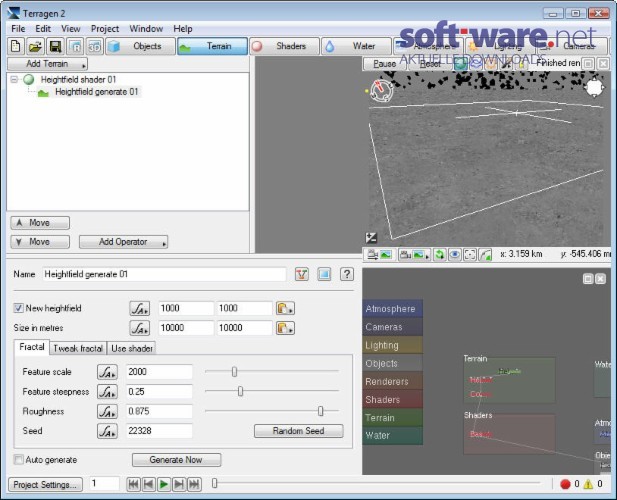
Task: Switch to the Fractal tab
Action: (x=31, y=347)
